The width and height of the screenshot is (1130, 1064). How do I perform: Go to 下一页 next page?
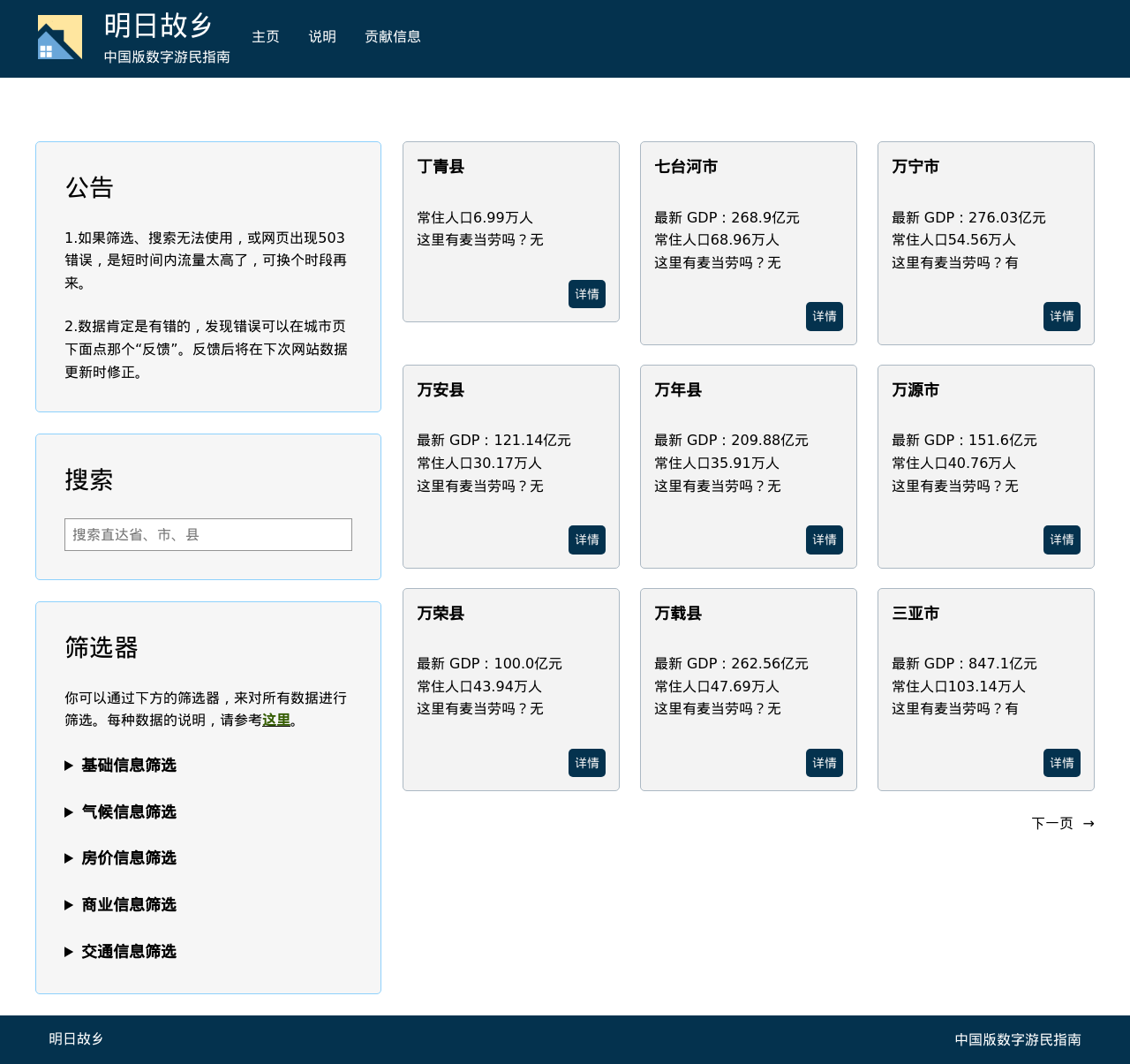(x=1063, y=824)
